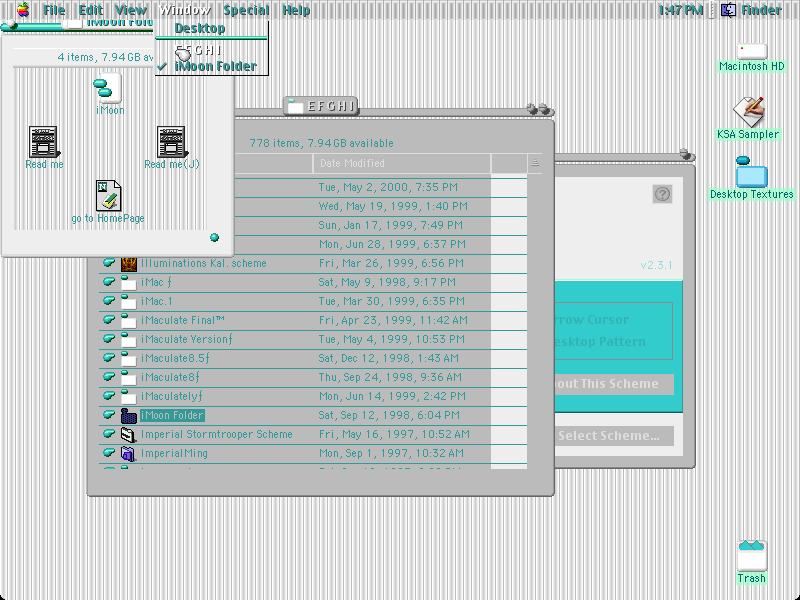
Task: Open the iMoon scheme file icon
Action: [x=108, y=88]
